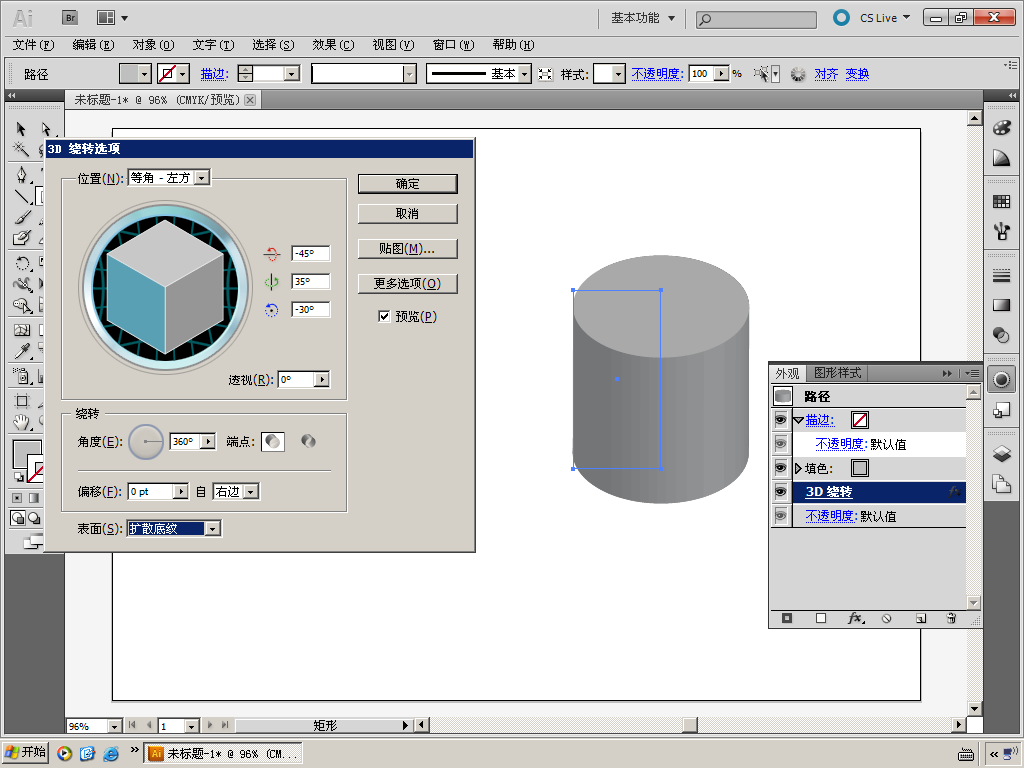
Task: Select the Pen tool in the toolbox
Action: 21,174
